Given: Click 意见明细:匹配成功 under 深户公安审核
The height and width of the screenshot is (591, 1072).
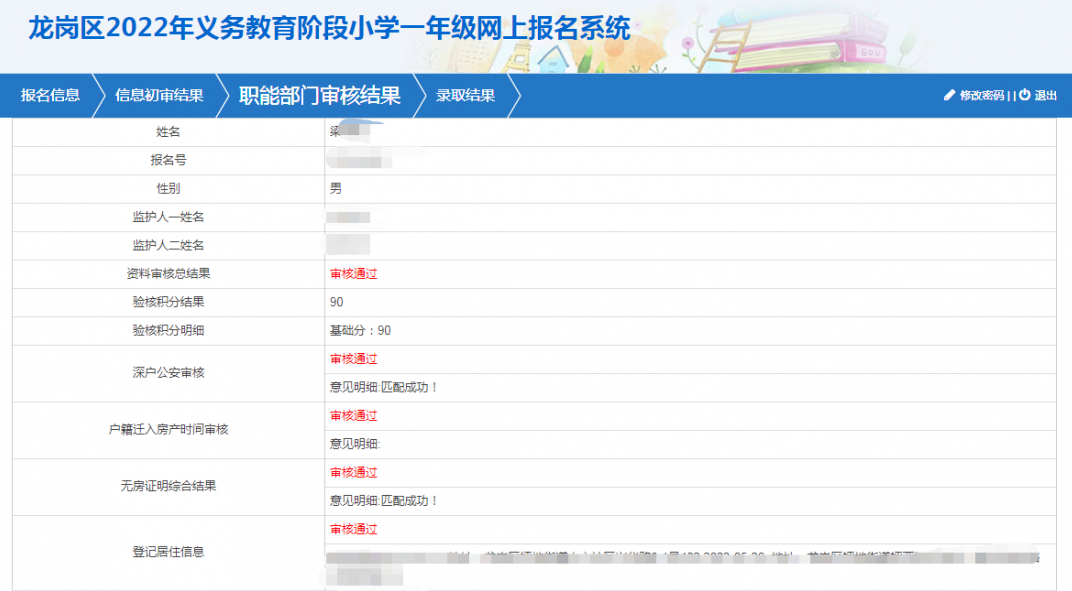Looking at the screenshot, I should (x=384, y=387).
